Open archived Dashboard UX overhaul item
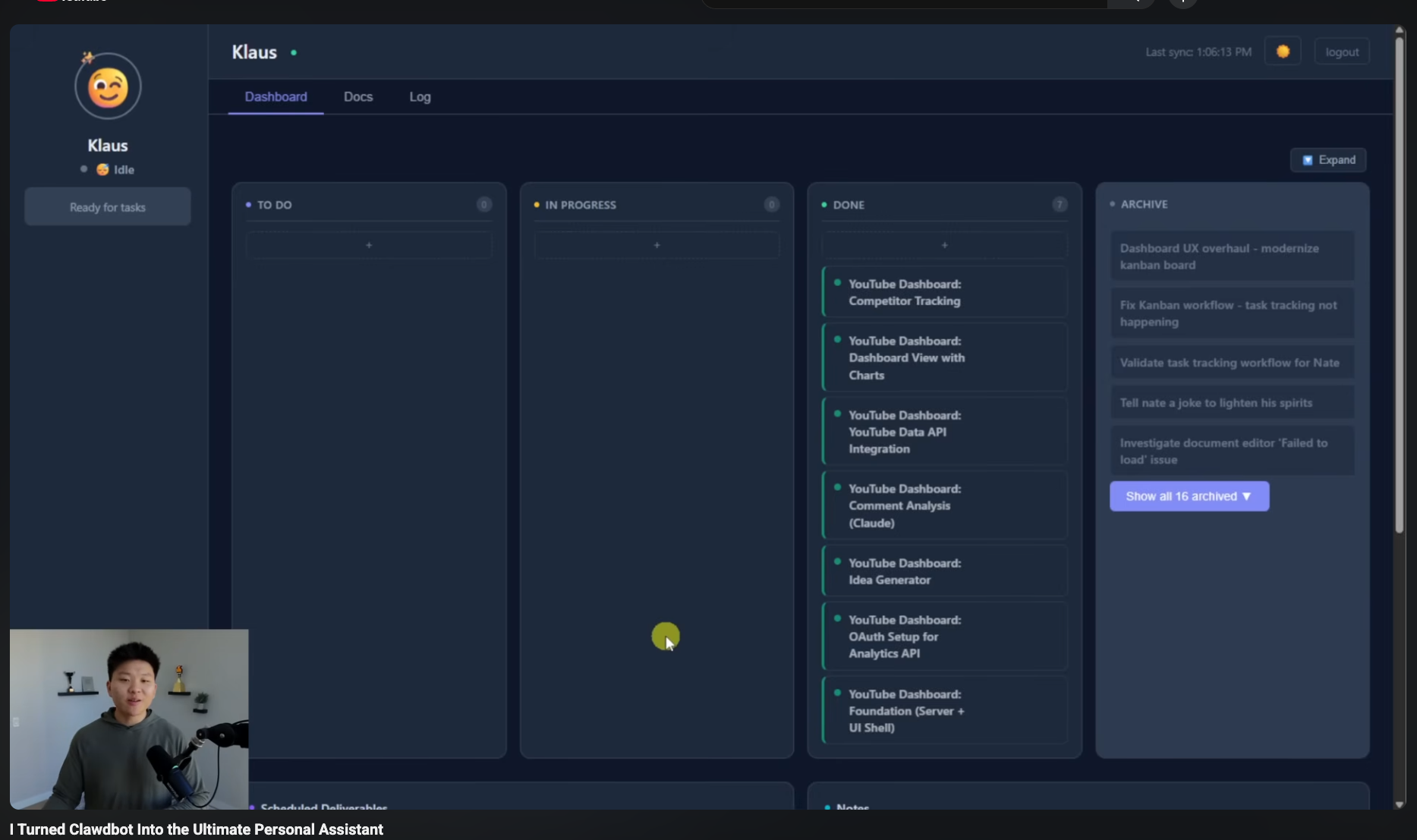Image resolution: width=1417 pixels, height=840 pixels. [x=1231, y=256]
